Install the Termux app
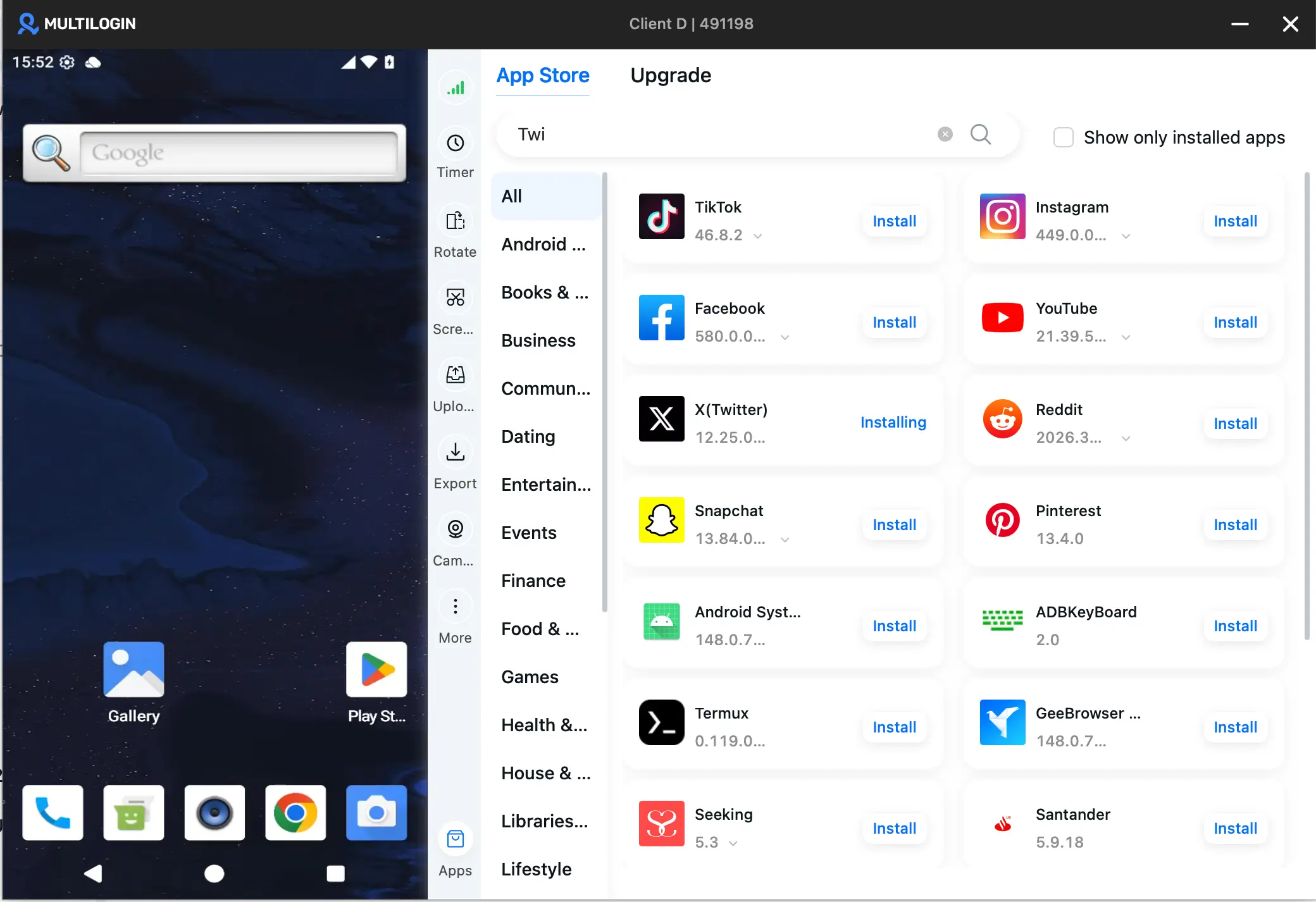The height and width of the screenshot is (902, 1316). point(894,727)
